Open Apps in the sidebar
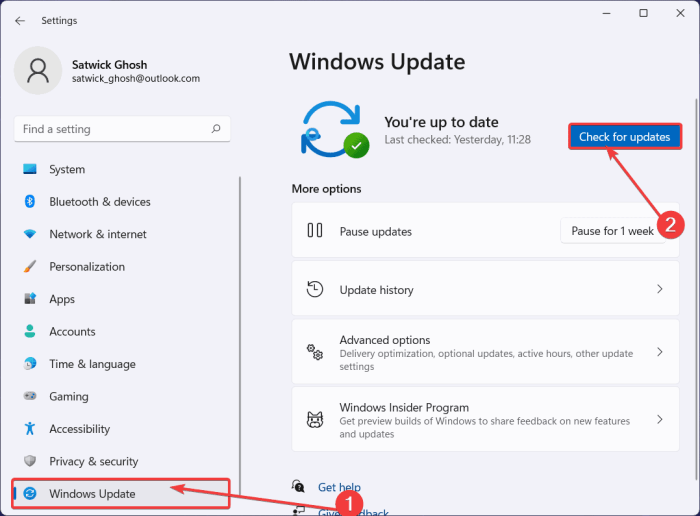The height and width of the screenshot is (516, 700). coord(62,299)
